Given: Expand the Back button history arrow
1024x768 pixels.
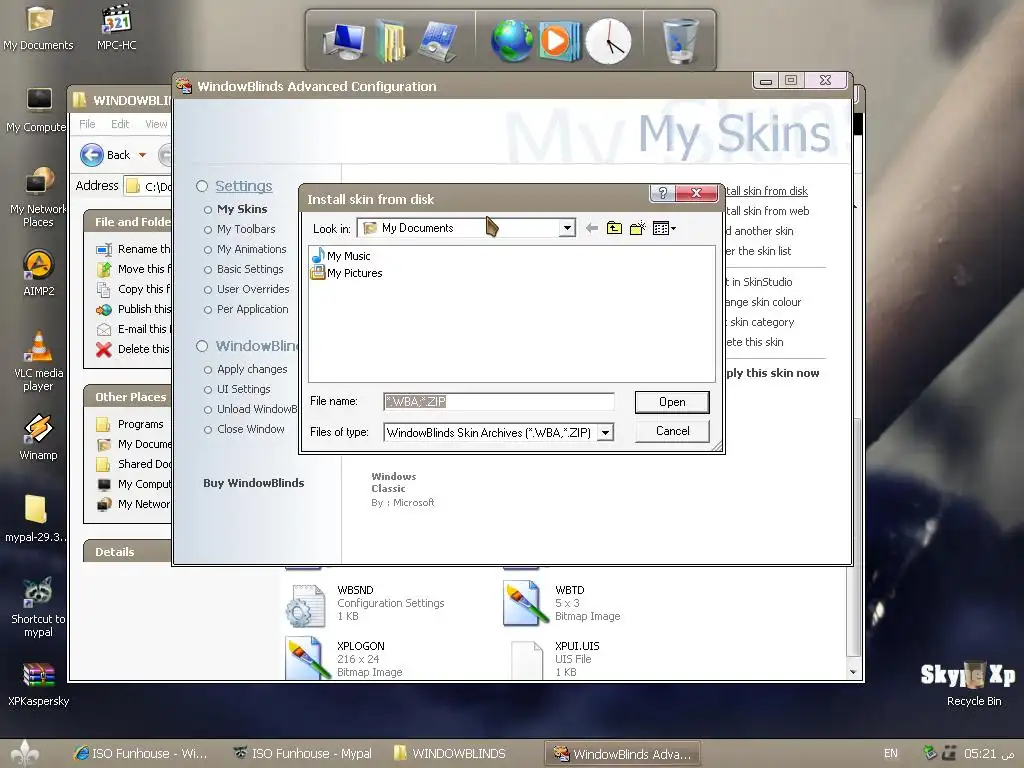Looking at the screenshot, I should (x=142, y=155).
